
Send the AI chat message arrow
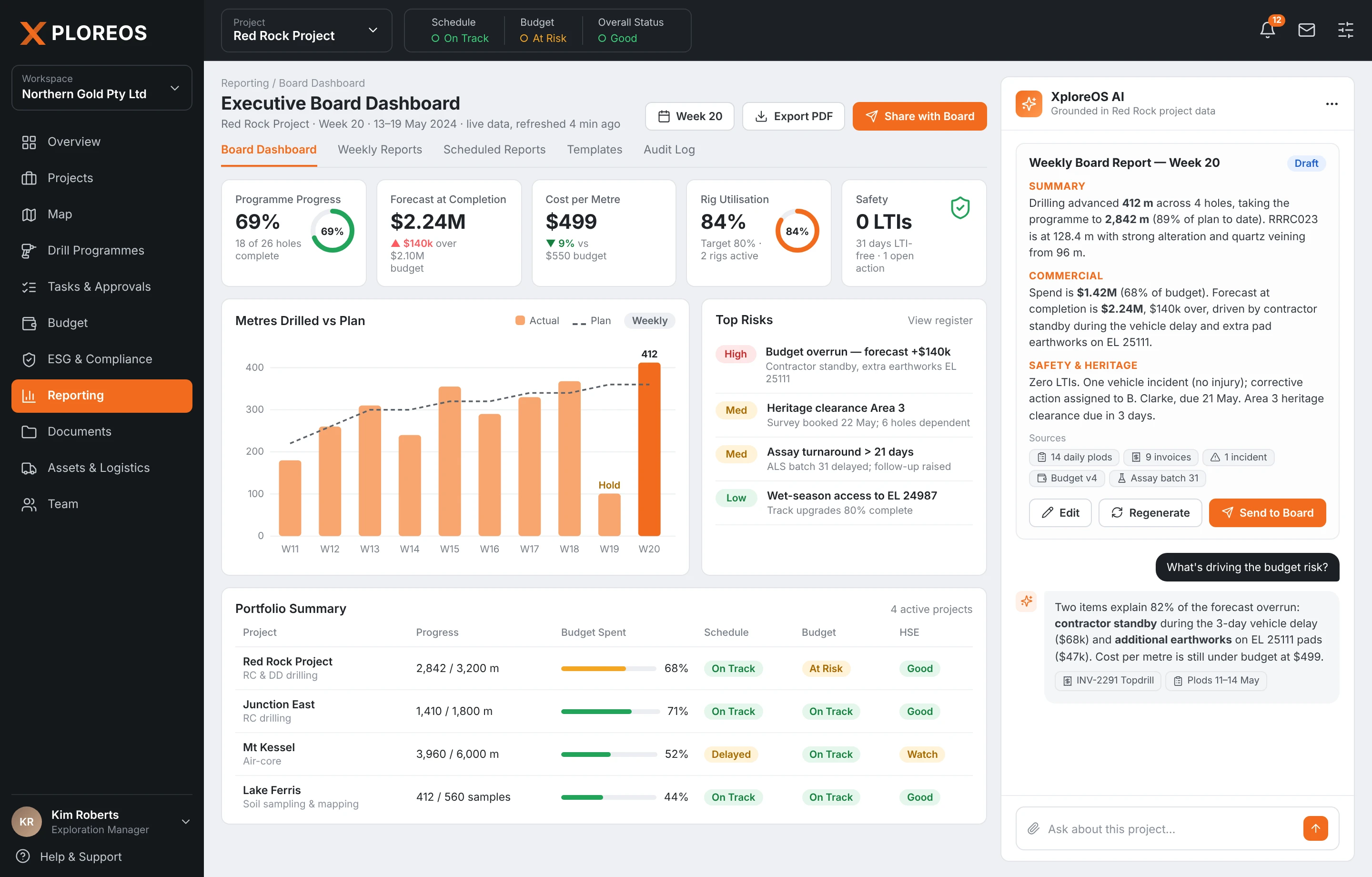click(x=1315, y=828)
